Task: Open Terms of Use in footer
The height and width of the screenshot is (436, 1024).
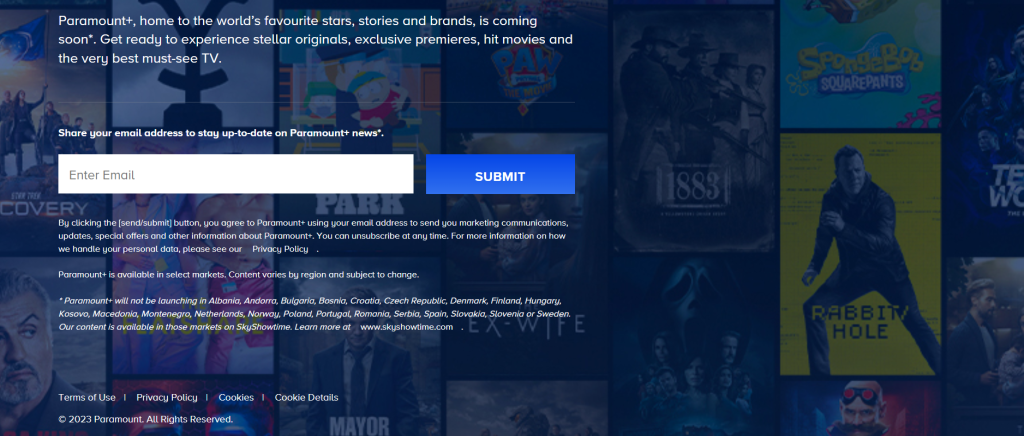Action: [87, 397]
